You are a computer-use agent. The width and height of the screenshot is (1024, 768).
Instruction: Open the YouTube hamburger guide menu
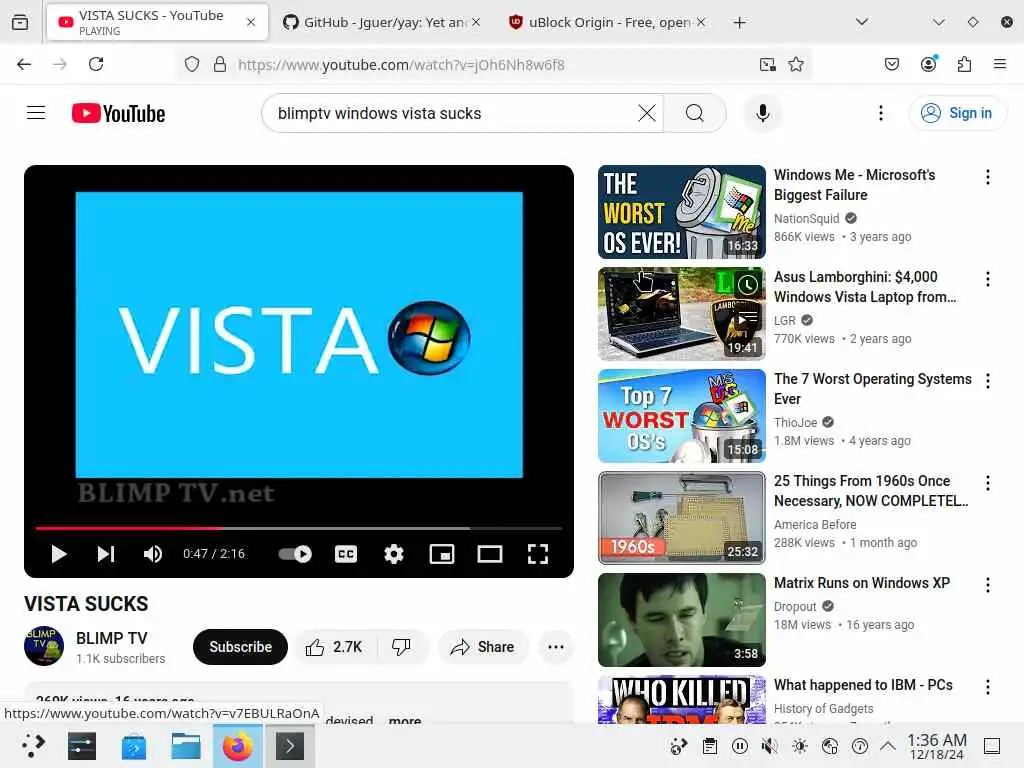tap(36, 113)
